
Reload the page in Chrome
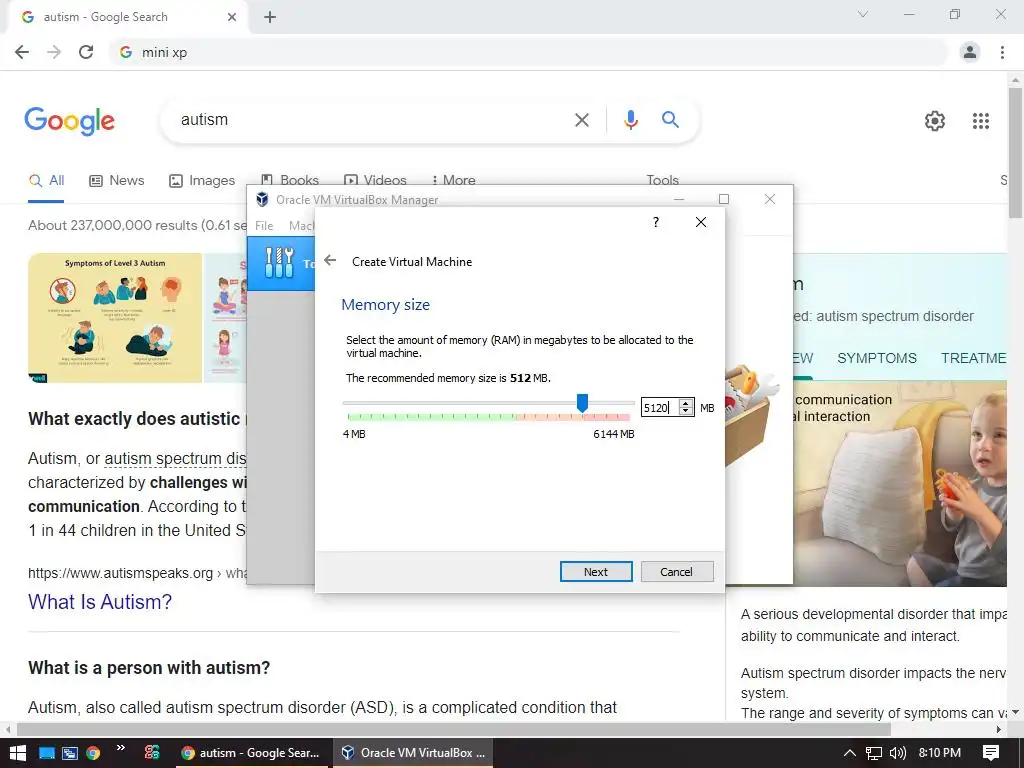click(86, 52)
